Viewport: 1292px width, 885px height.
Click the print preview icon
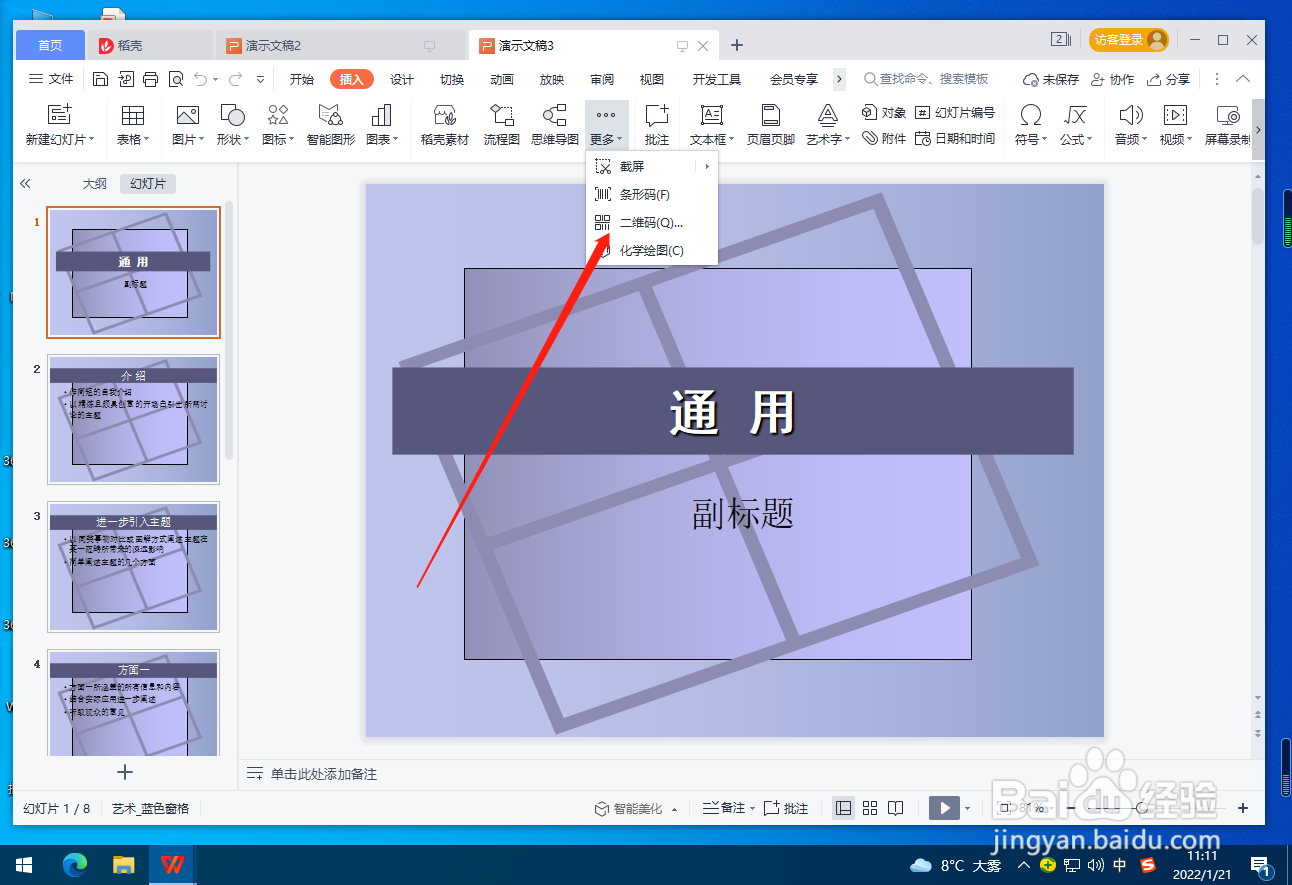(x=176, y=79)
